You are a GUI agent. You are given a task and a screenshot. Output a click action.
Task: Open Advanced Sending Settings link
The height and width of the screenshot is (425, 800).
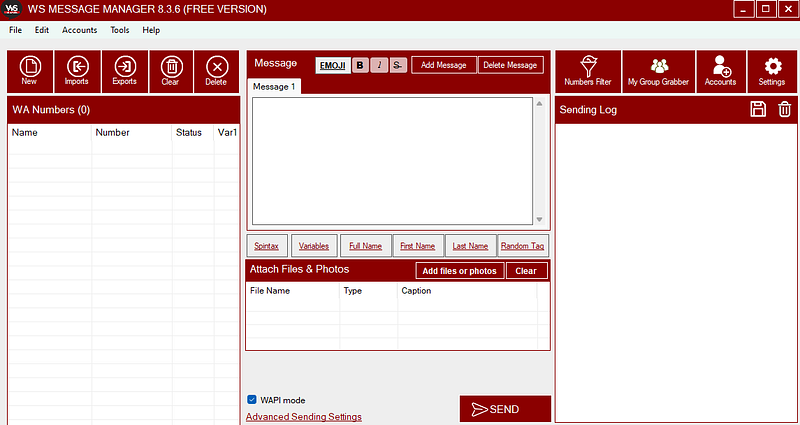point(304,417)
